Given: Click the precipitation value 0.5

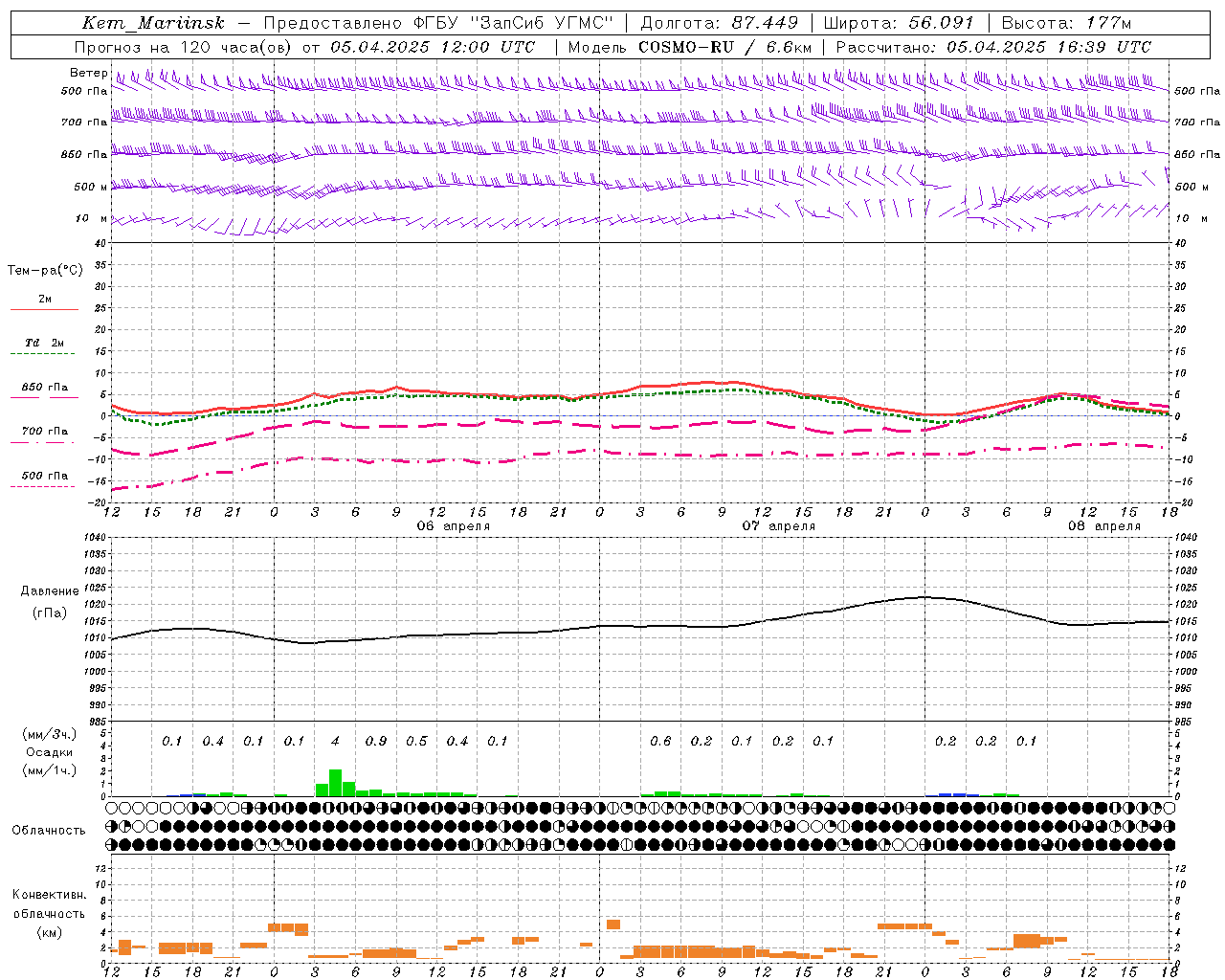Looking at the screenshot, I should tap(416, 741).
